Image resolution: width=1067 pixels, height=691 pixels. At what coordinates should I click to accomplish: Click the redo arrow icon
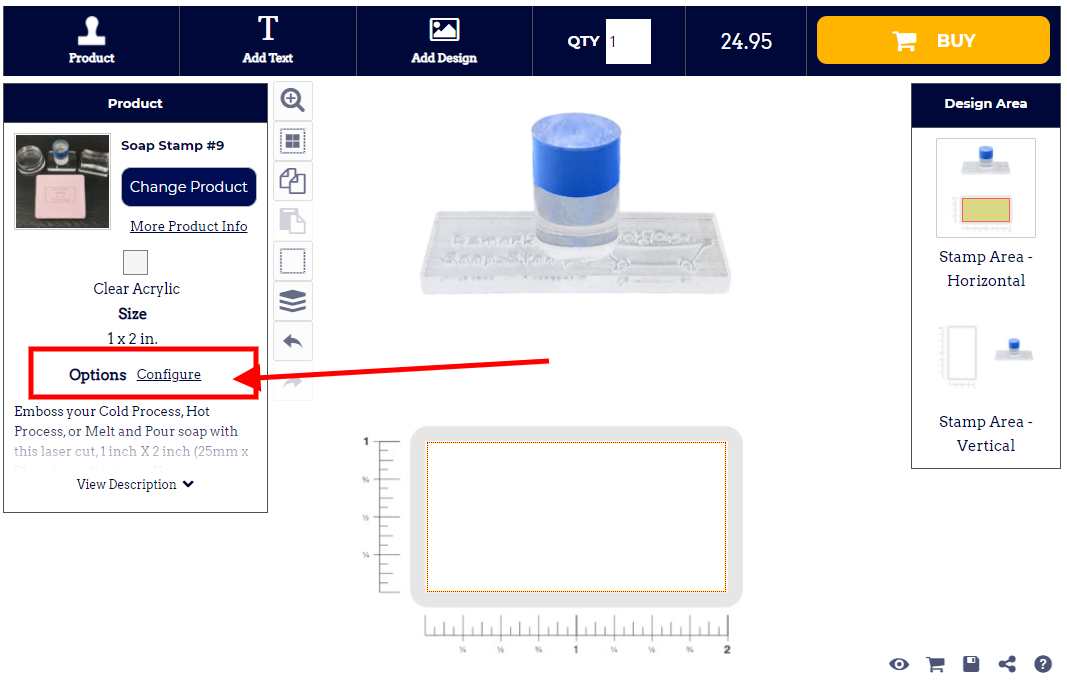[293, 381]
